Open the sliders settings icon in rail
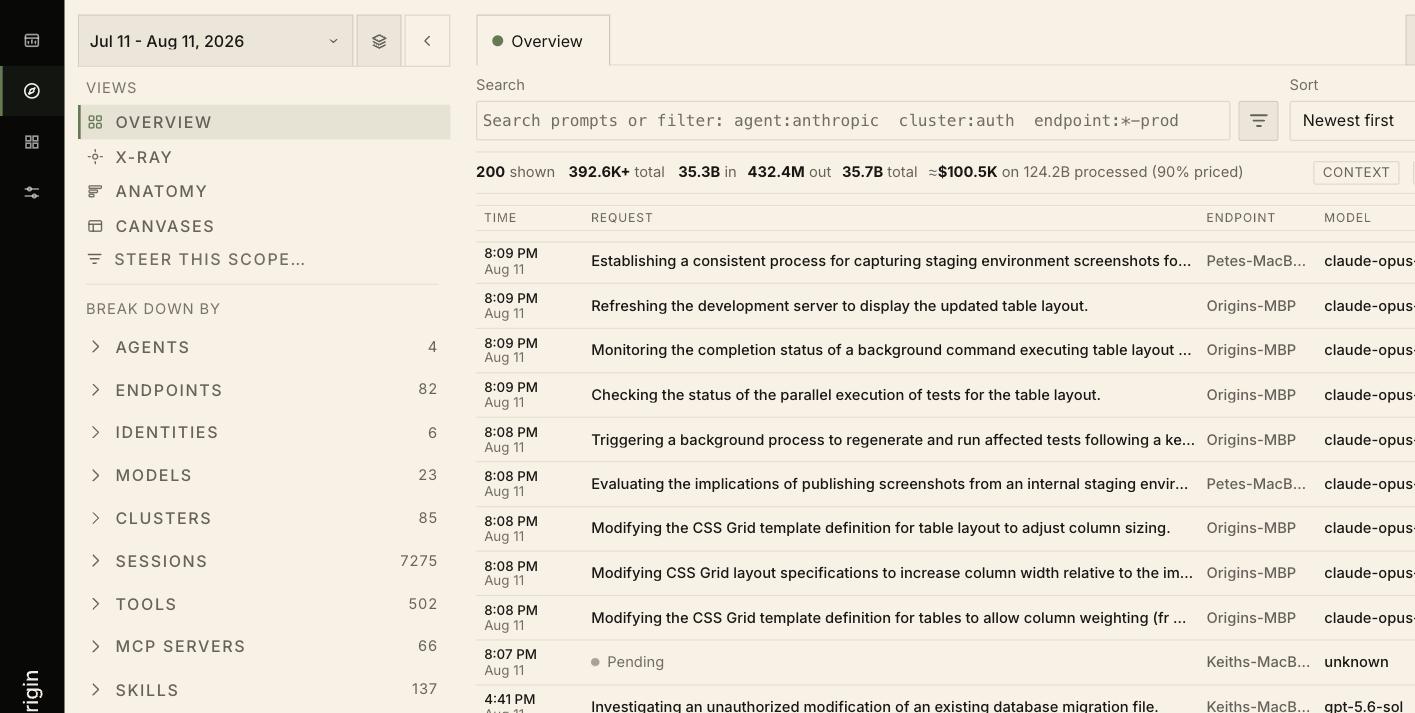The image size is (1415, 713). [32, 192]
